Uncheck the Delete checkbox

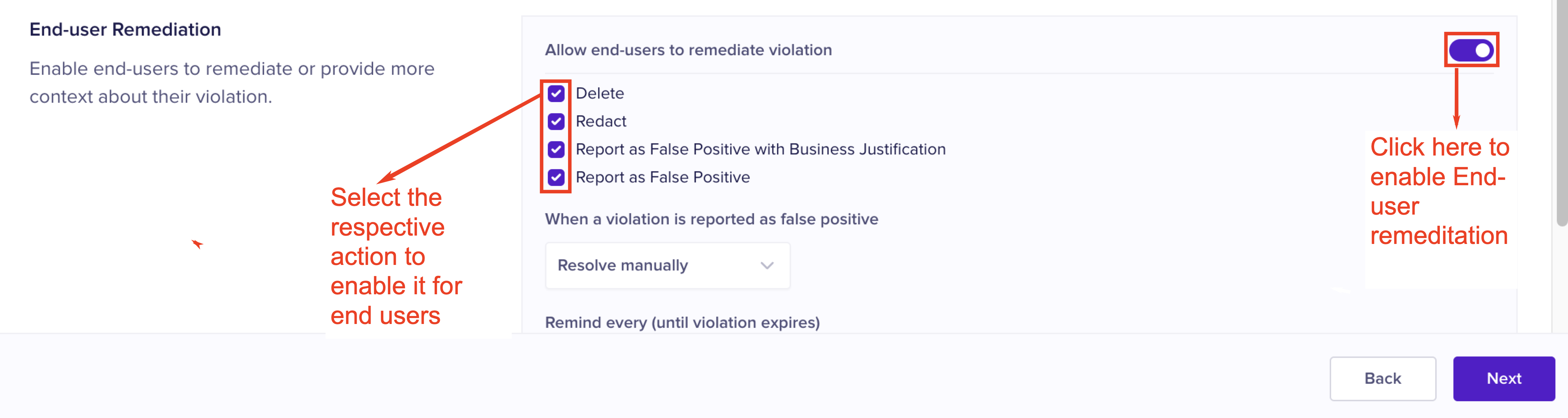point(556,93)
